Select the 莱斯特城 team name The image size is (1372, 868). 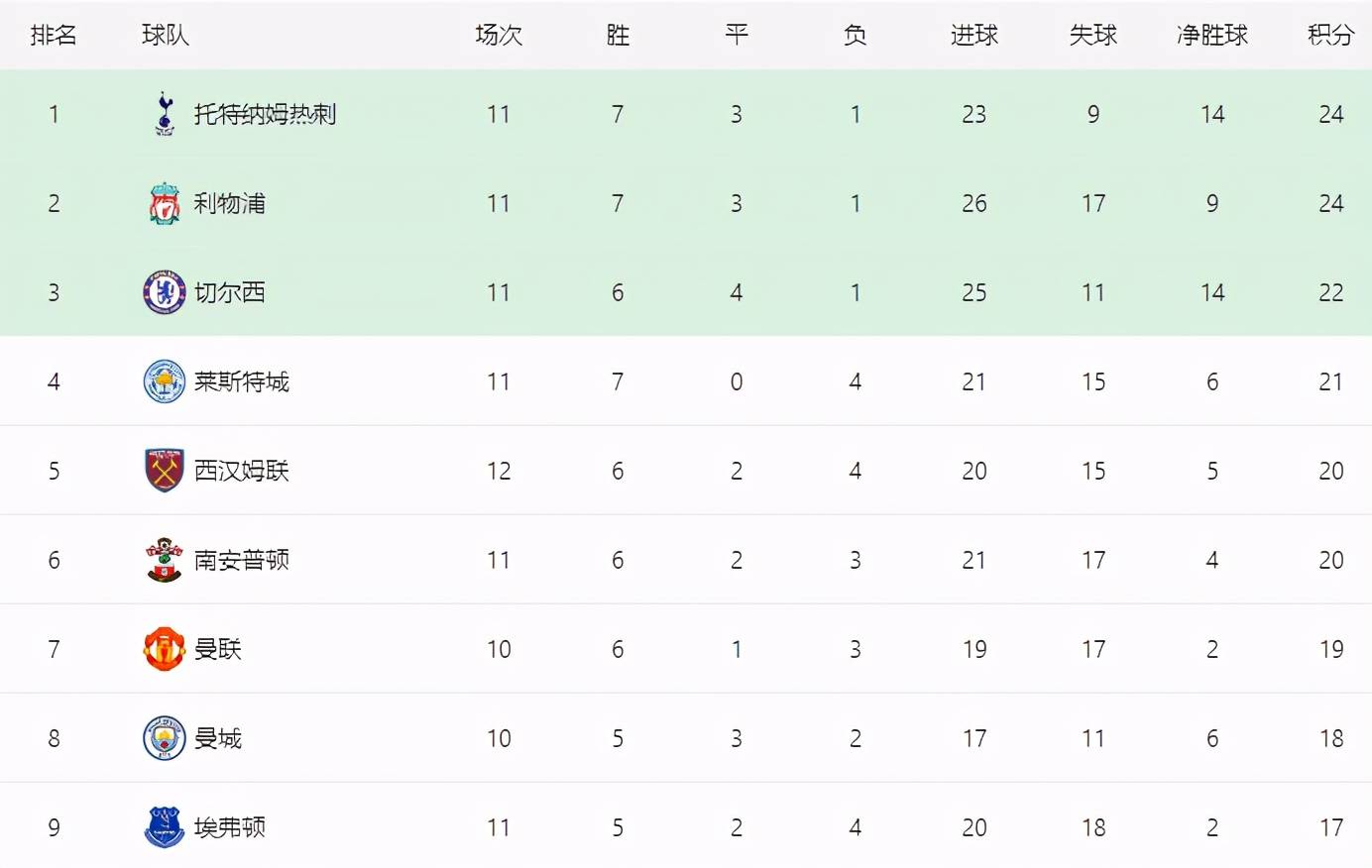click(241, 381)
